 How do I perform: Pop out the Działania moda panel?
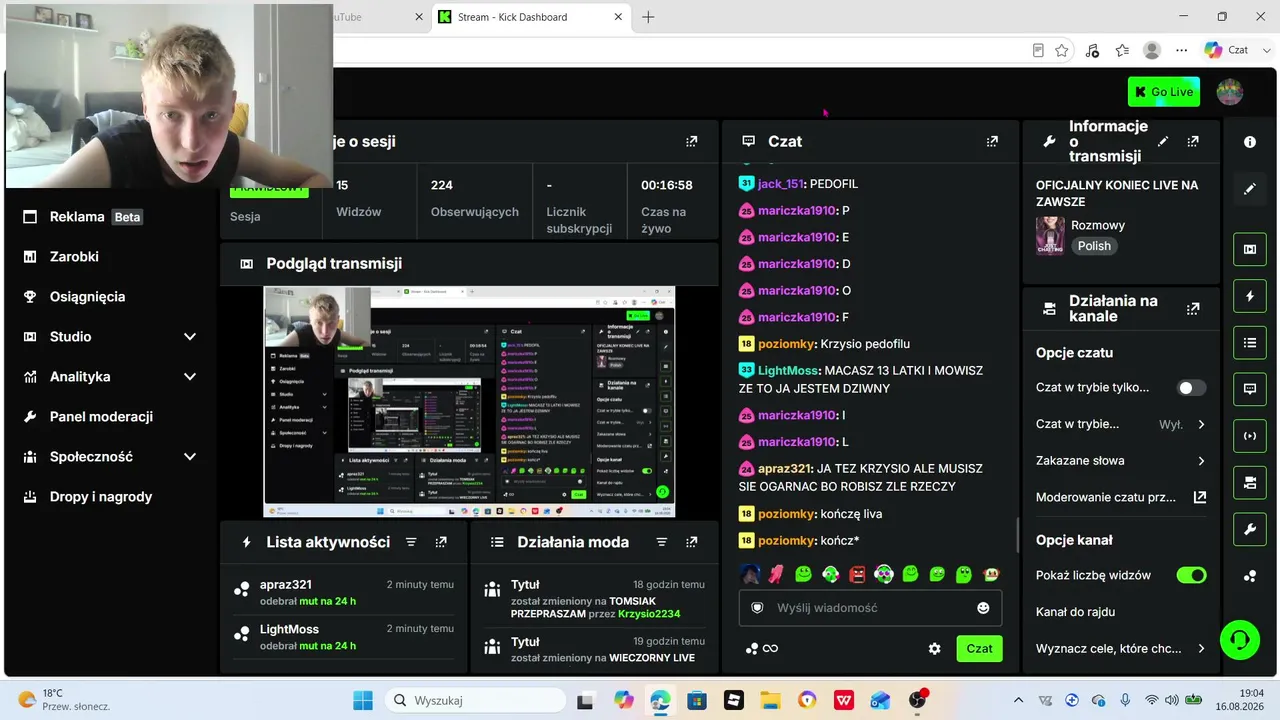(691, 542)
